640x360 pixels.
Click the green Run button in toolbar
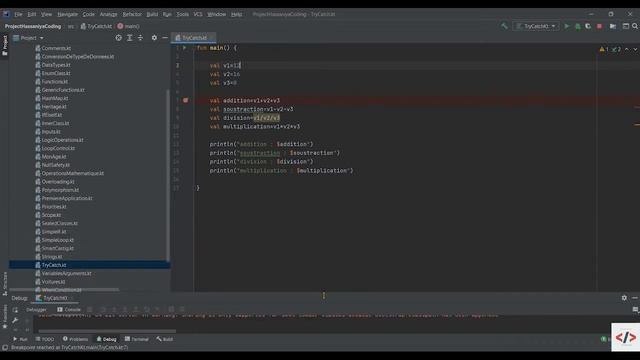567,26
